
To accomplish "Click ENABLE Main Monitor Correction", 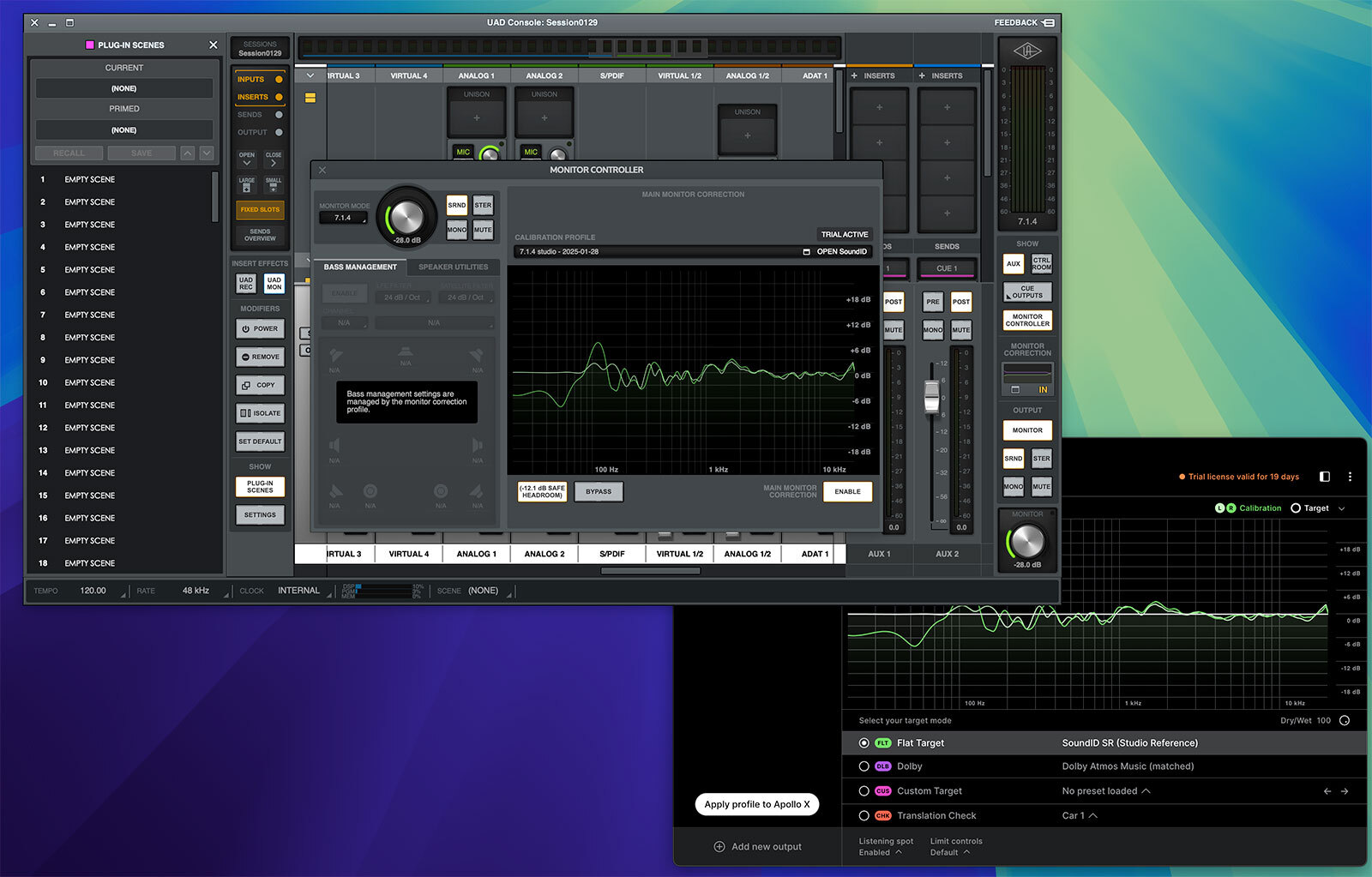I will tap(847, 491).
